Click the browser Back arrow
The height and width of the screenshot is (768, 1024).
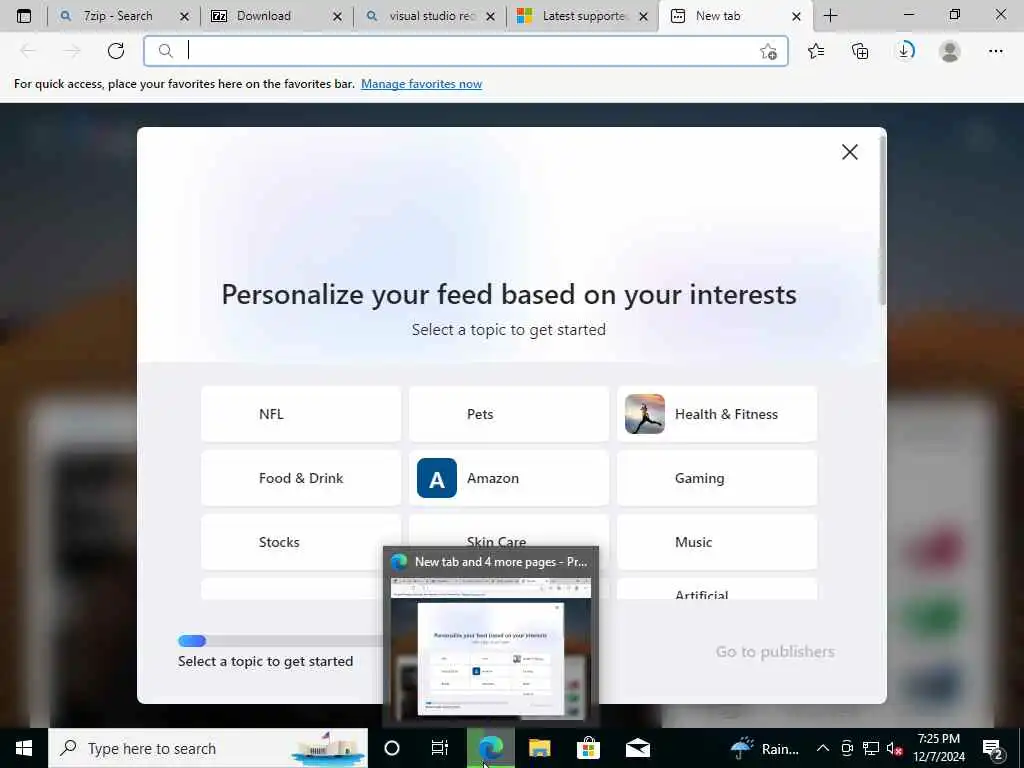tap(28, 51)
